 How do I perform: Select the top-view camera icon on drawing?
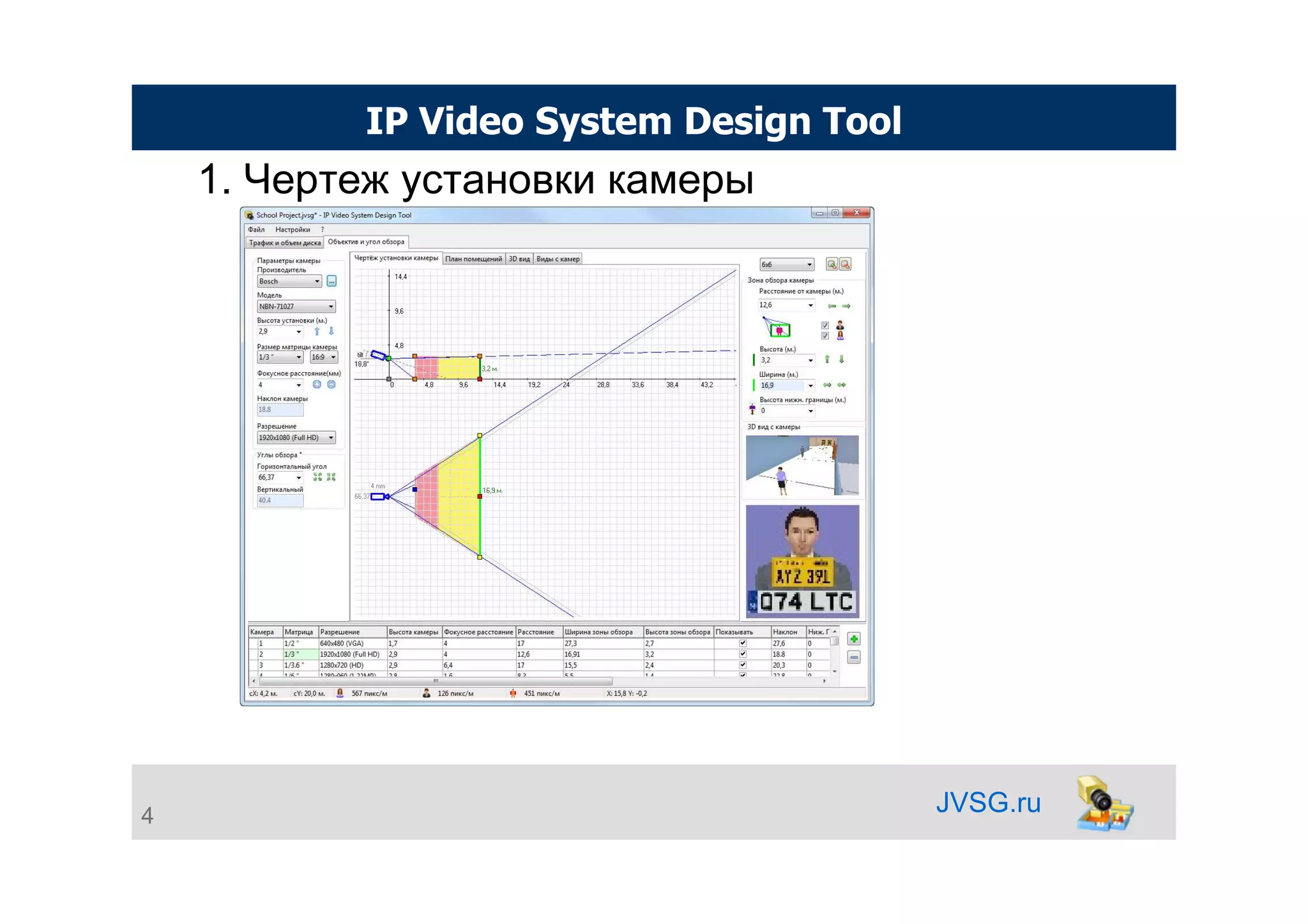tap(380, 496)
